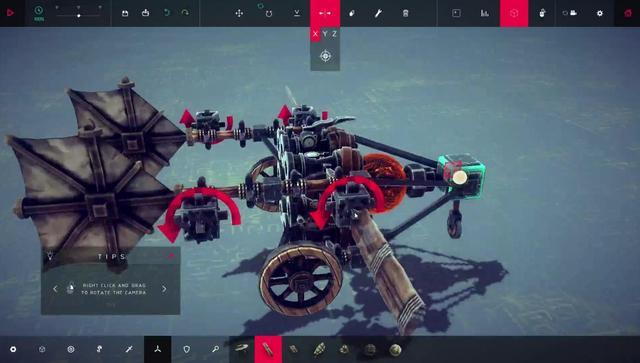Screen dimensions: 640x363
Task: Undo the last action
Action: click(167, 13)
